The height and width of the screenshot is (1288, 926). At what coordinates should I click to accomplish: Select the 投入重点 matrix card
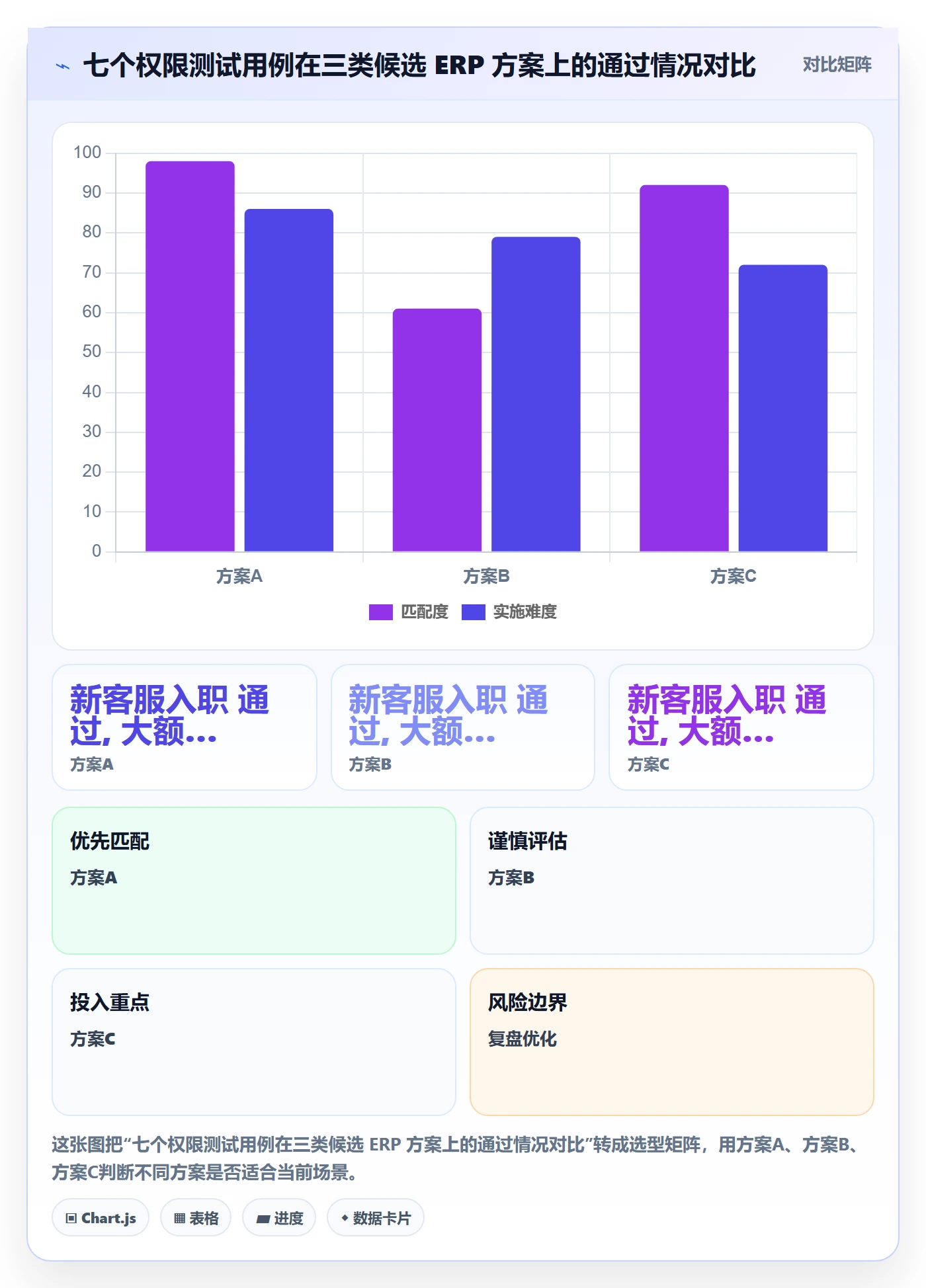(x=254, y=1042)
